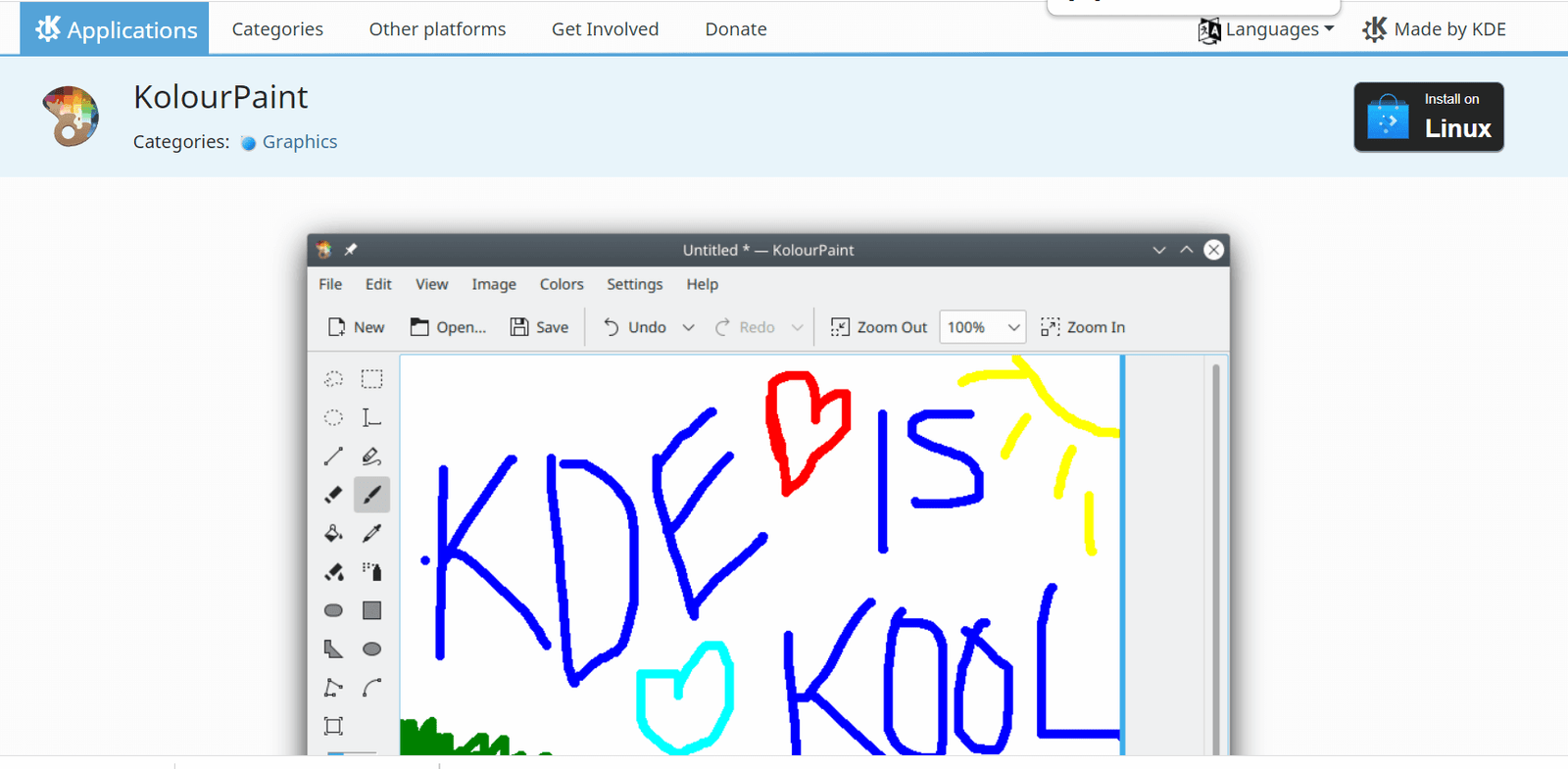Viewport: 1568px width, 769px height.
Task: Click the Save toolbar button
Action: (539, 327)
